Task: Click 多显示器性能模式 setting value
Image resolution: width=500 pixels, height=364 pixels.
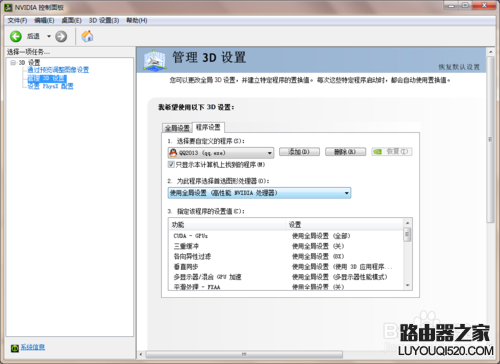Action: tap(339, 277)
